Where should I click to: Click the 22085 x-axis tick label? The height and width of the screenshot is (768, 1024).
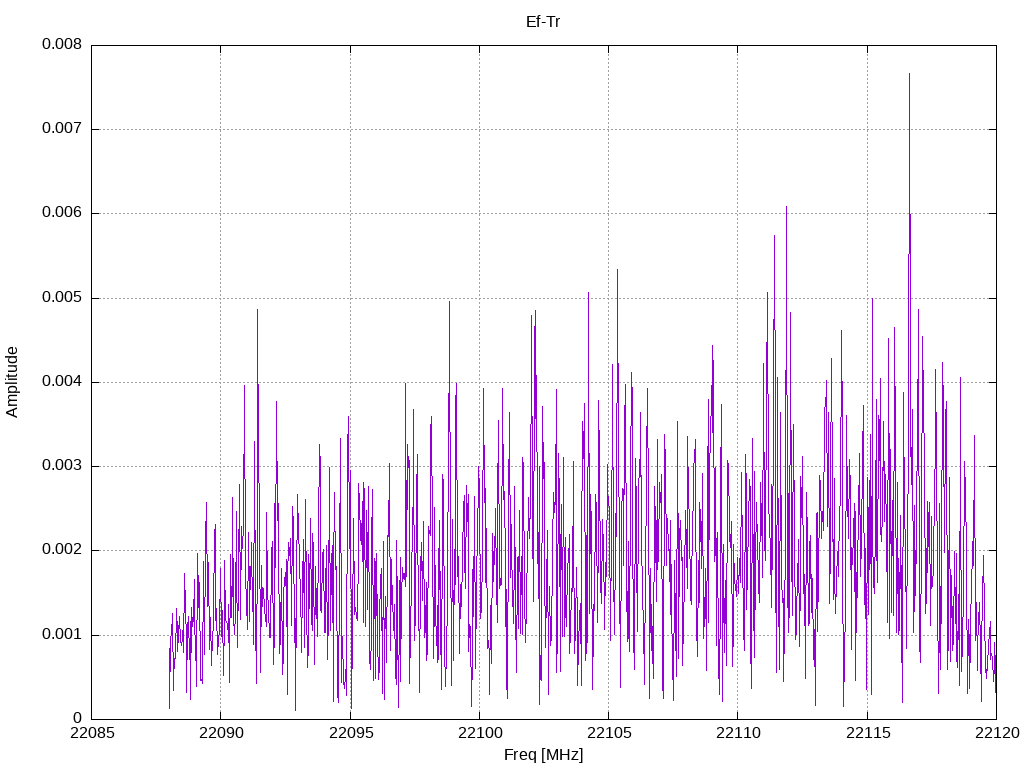click(x=91, y=733)
